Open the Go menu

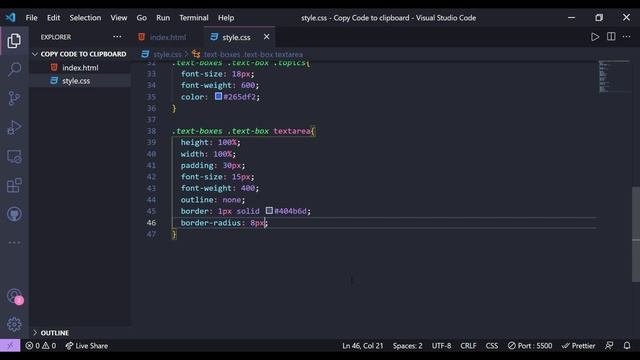point(142,18)
